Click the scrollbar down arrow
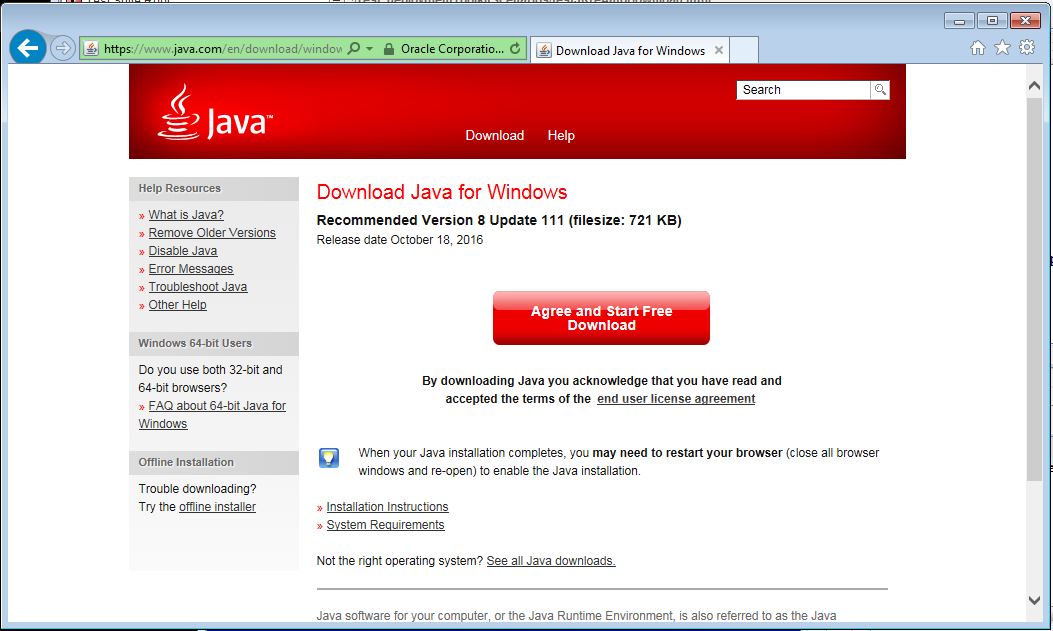The width and height of the screenshot is (1053, 631). pos(1035,600)
